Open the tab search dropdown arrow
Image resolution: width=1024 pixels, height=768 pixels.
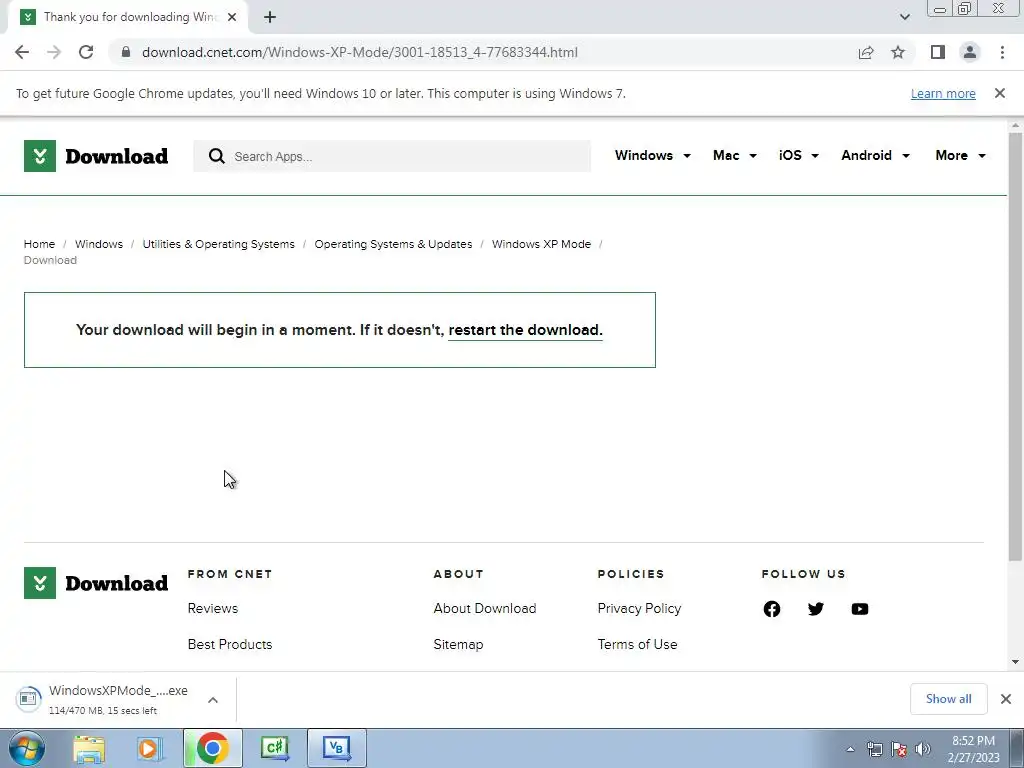[904, 17]
